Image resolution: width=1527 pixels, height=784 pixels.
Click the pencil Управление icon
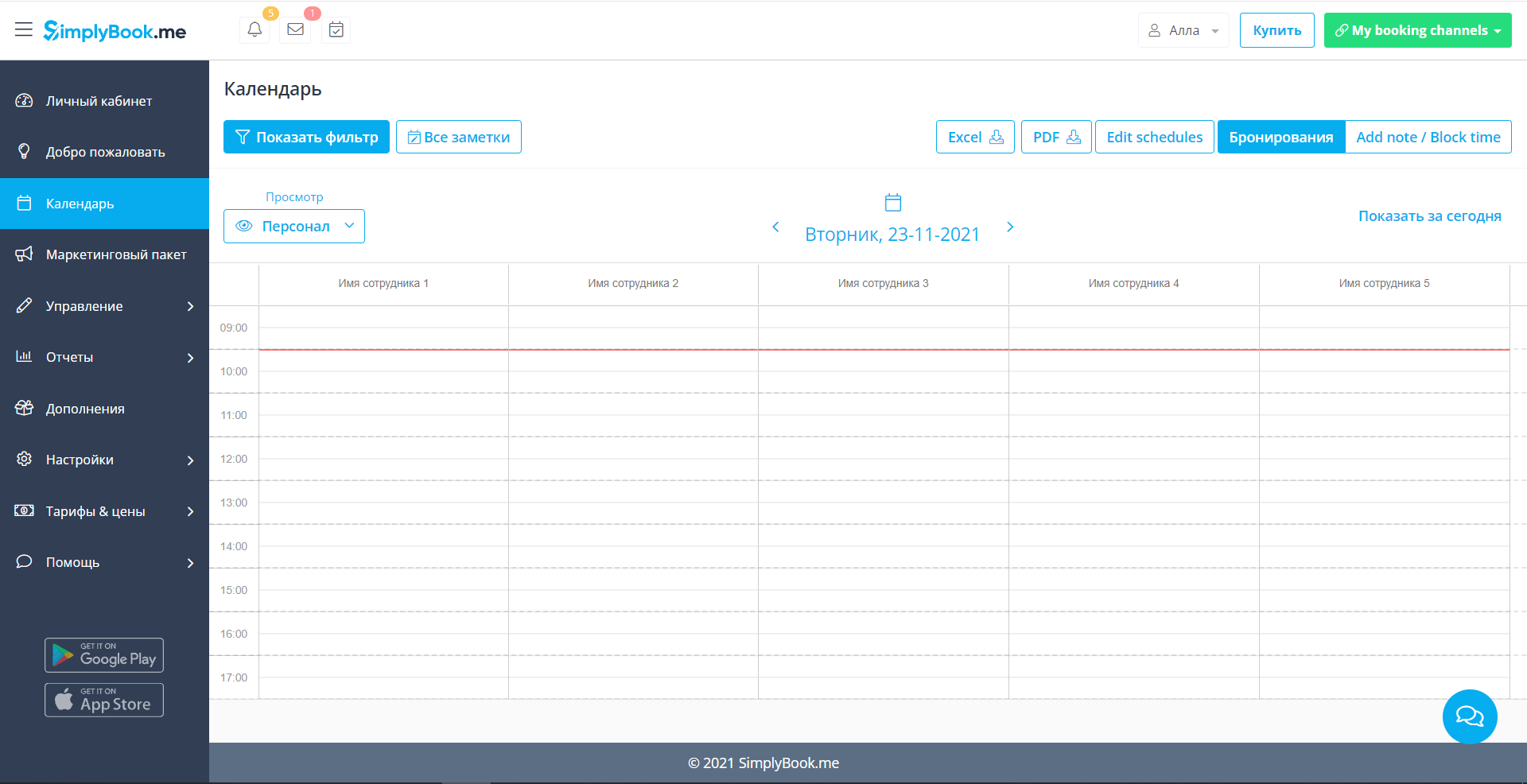tap(24, 305)
